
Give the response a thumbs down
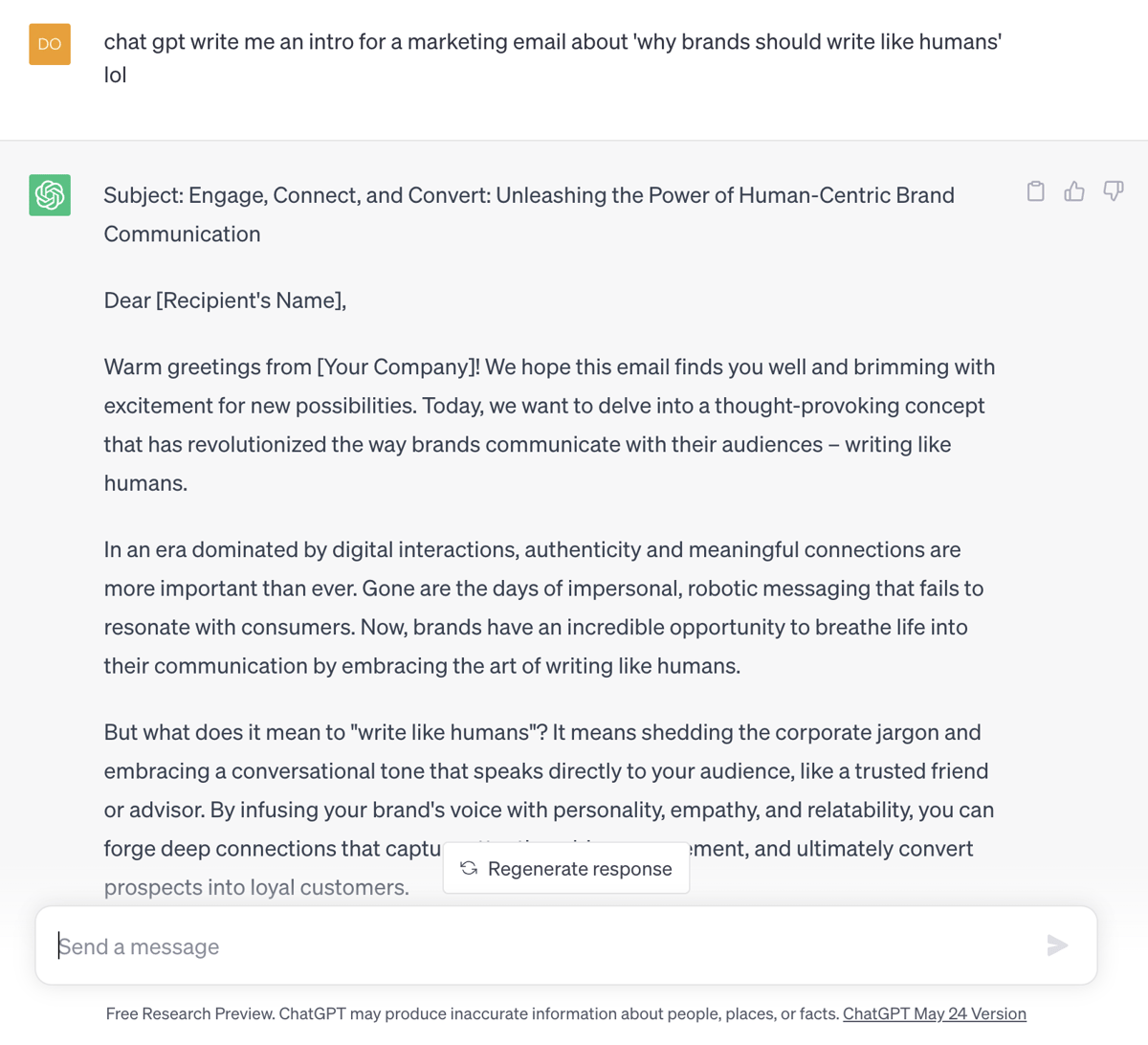(1114, 191)
